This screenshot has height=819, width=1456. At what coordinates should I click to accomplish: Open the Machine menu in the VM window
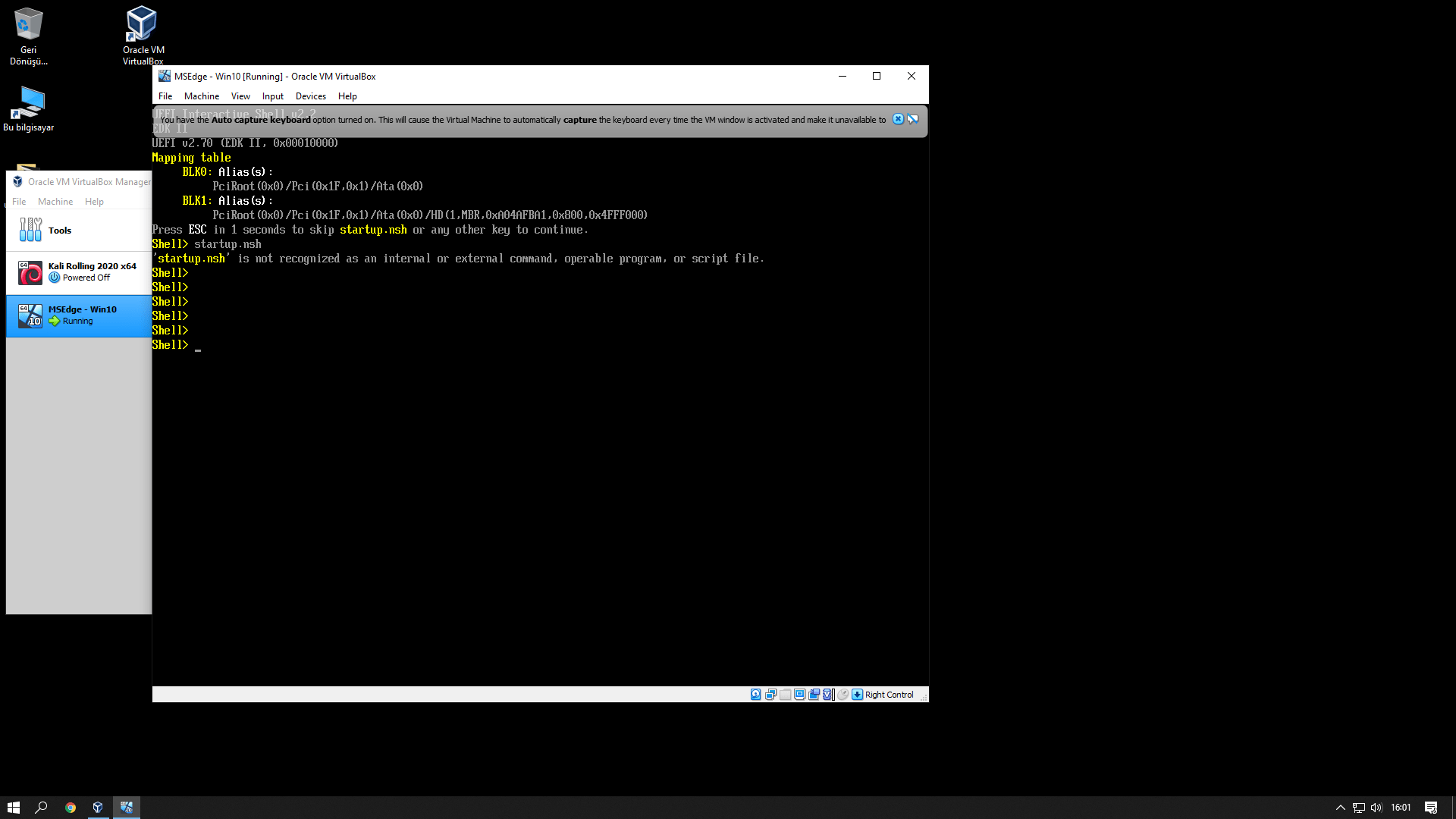tap(201, 96)
